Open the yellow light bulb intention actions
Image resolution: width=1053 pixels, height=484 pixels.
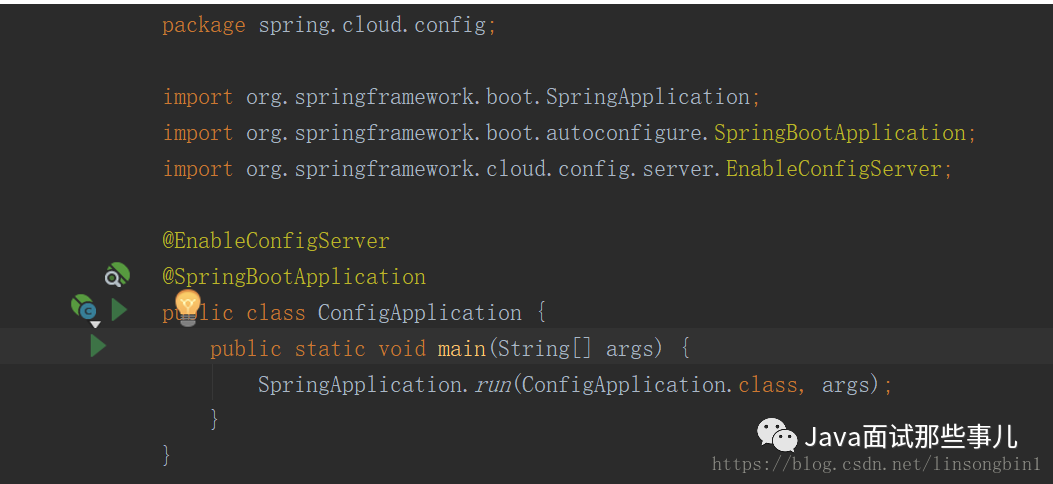188,307
